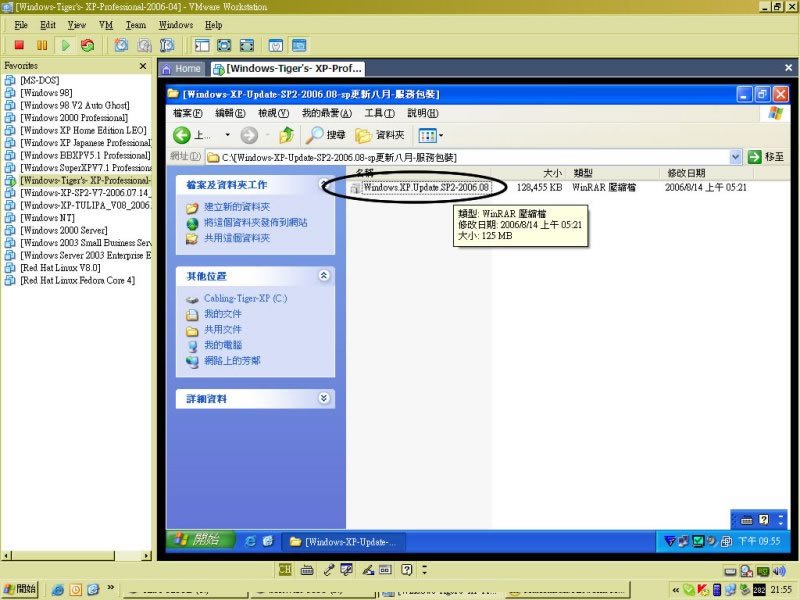Select [Windows 98] in Favorites
This screenshot has width=800, height=600.
[x=46, y=93]
